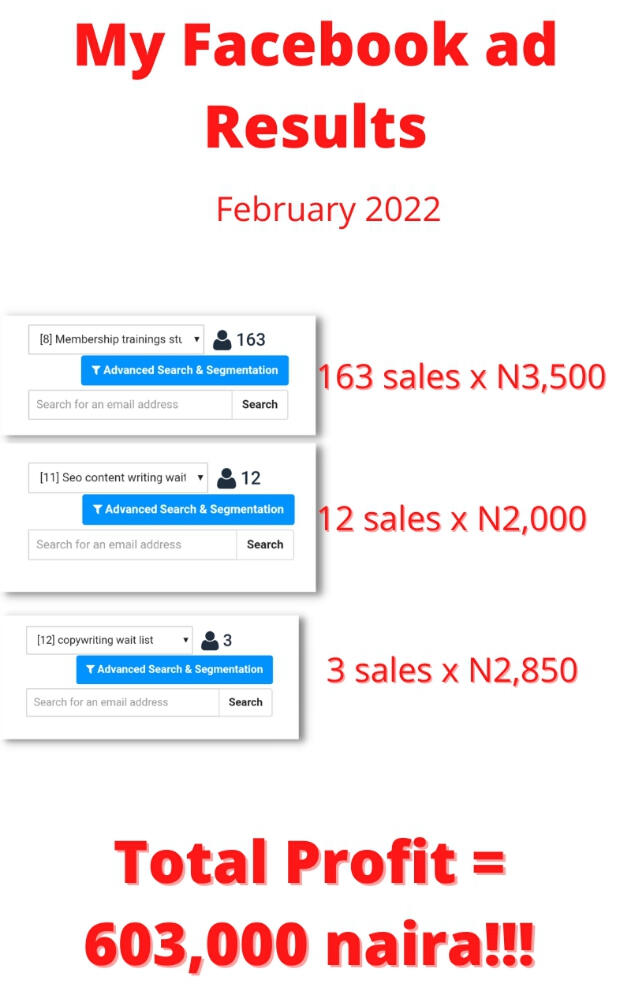
Task: Click Search button in copywriting wait list panel
Action: pyautogui.click(x=245, y=702)
